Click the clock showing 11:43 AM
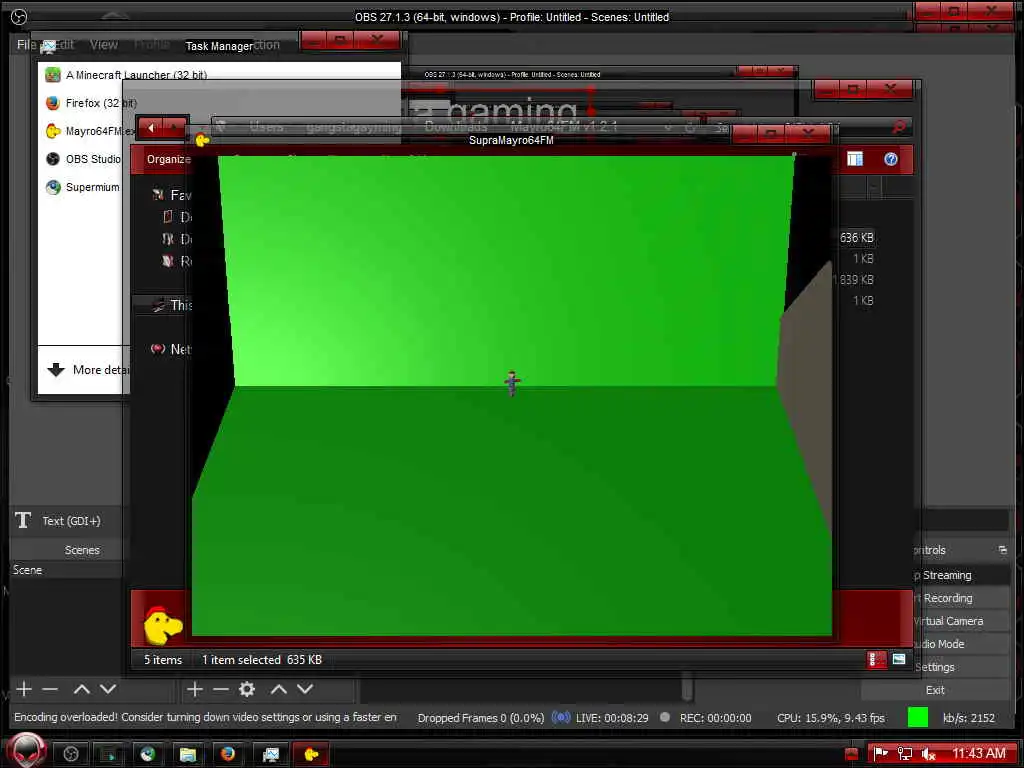 pos(978,754)
